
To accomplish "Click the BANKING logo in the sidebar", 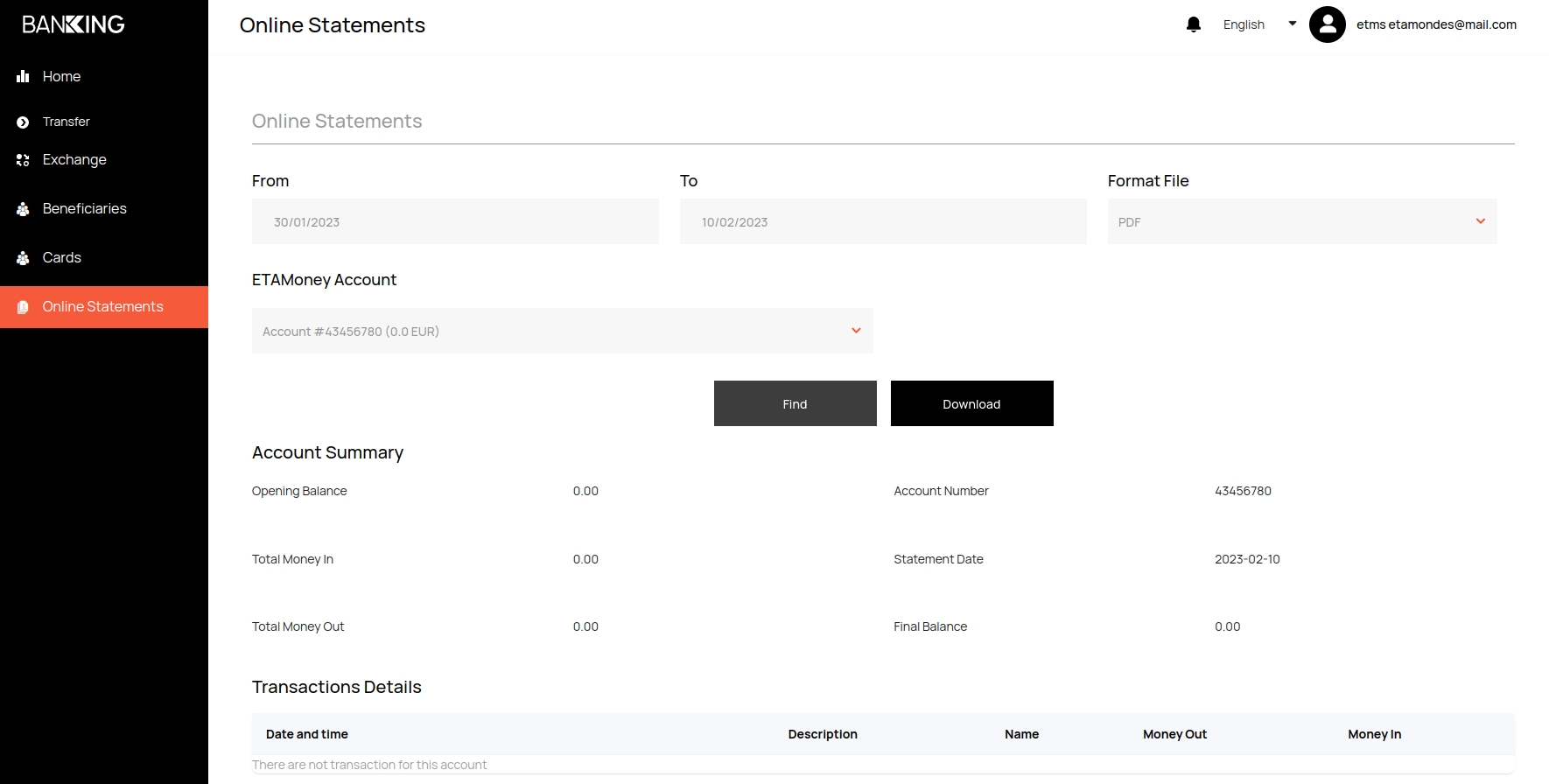I will (x=74, y=24).
